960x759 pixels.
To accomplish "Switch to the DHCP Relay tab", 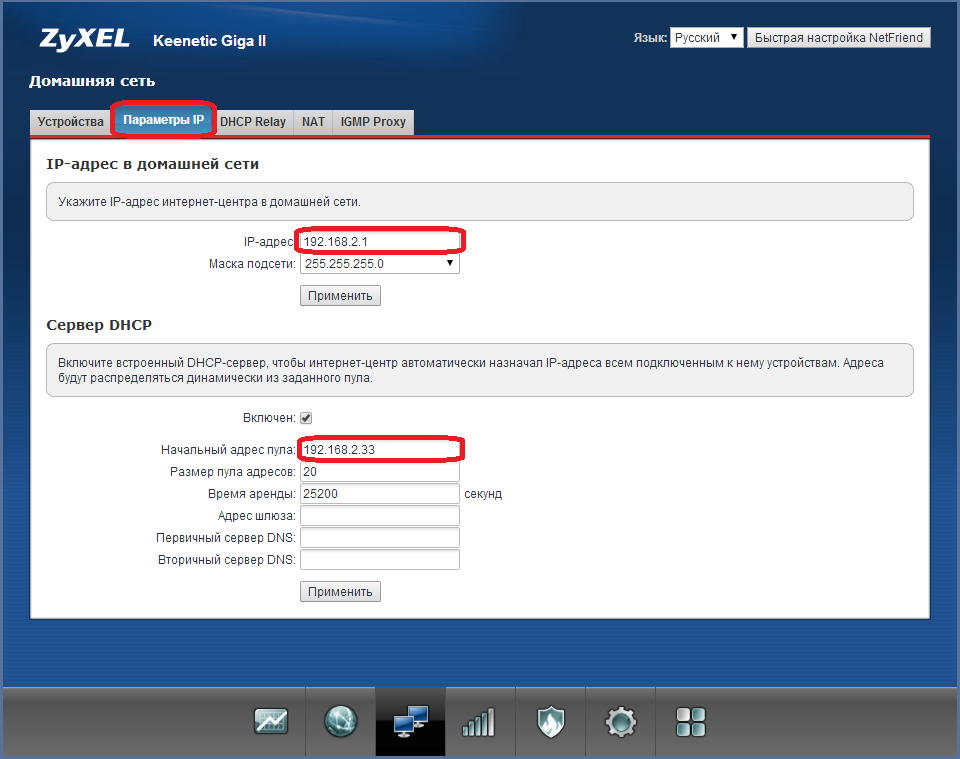I will point(252,122).
